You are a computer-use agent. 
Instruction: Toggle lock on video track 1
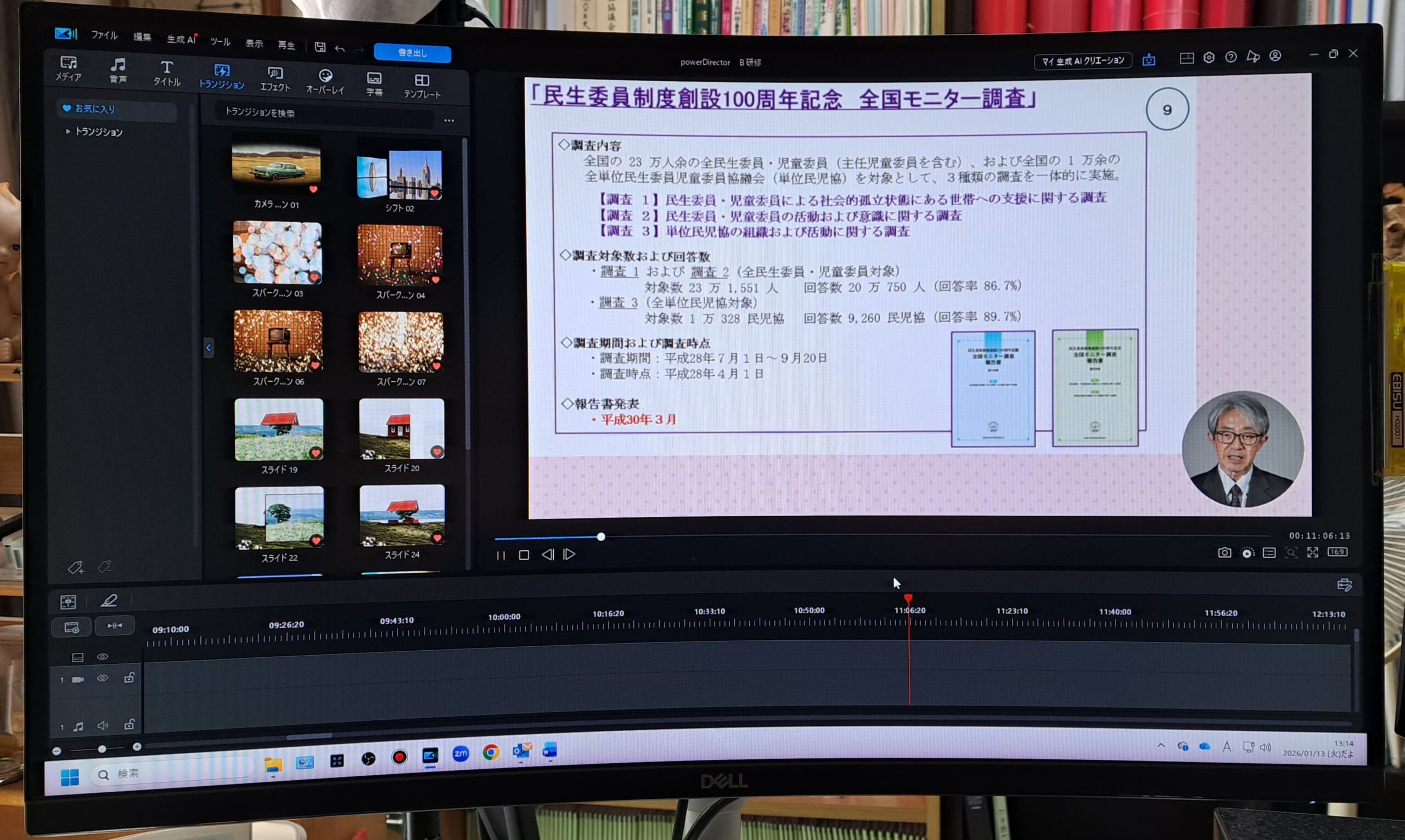(129, 678)
